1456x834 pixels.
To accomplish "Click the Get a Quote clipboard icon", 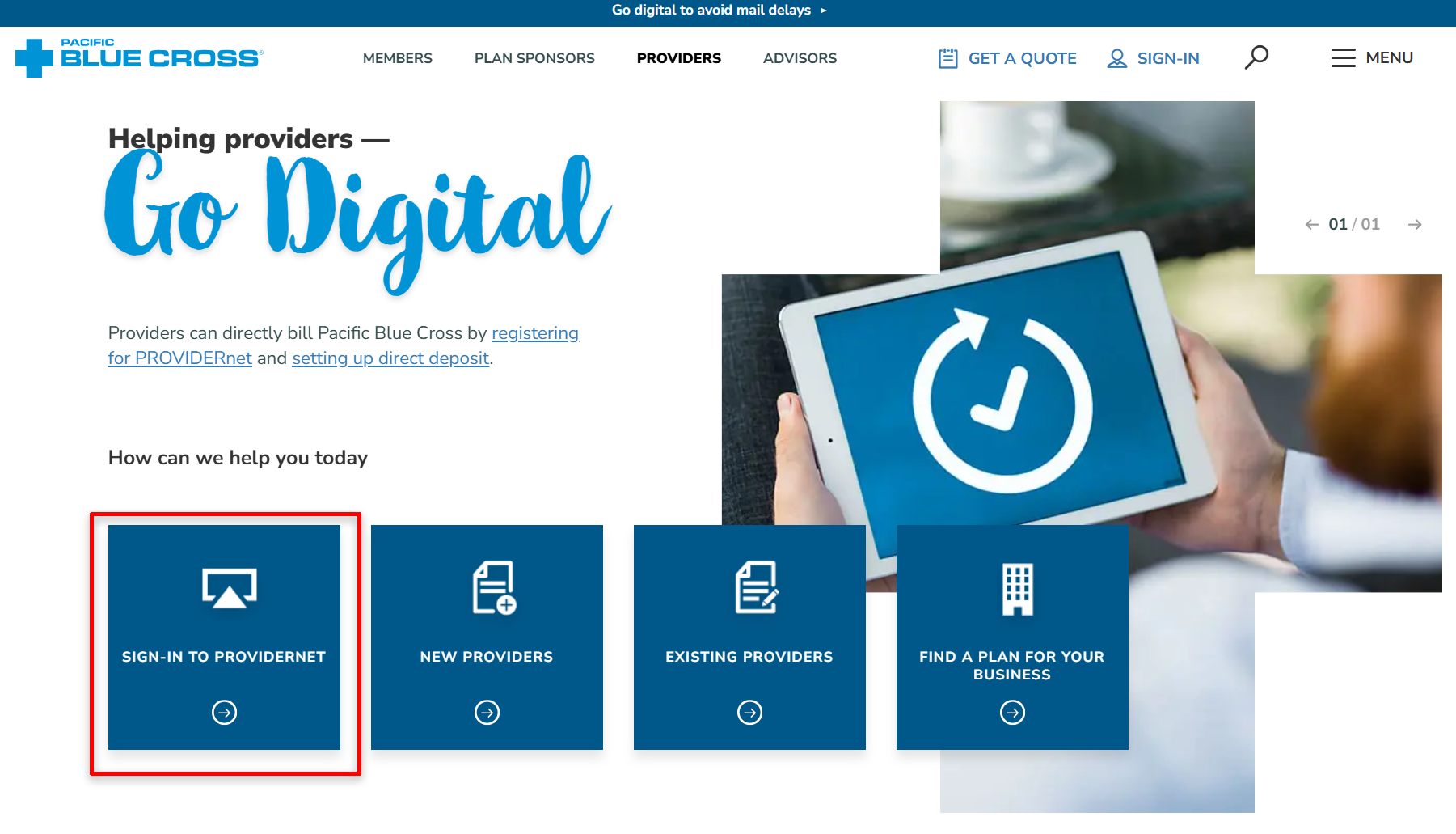I will [x=948, y=58].
